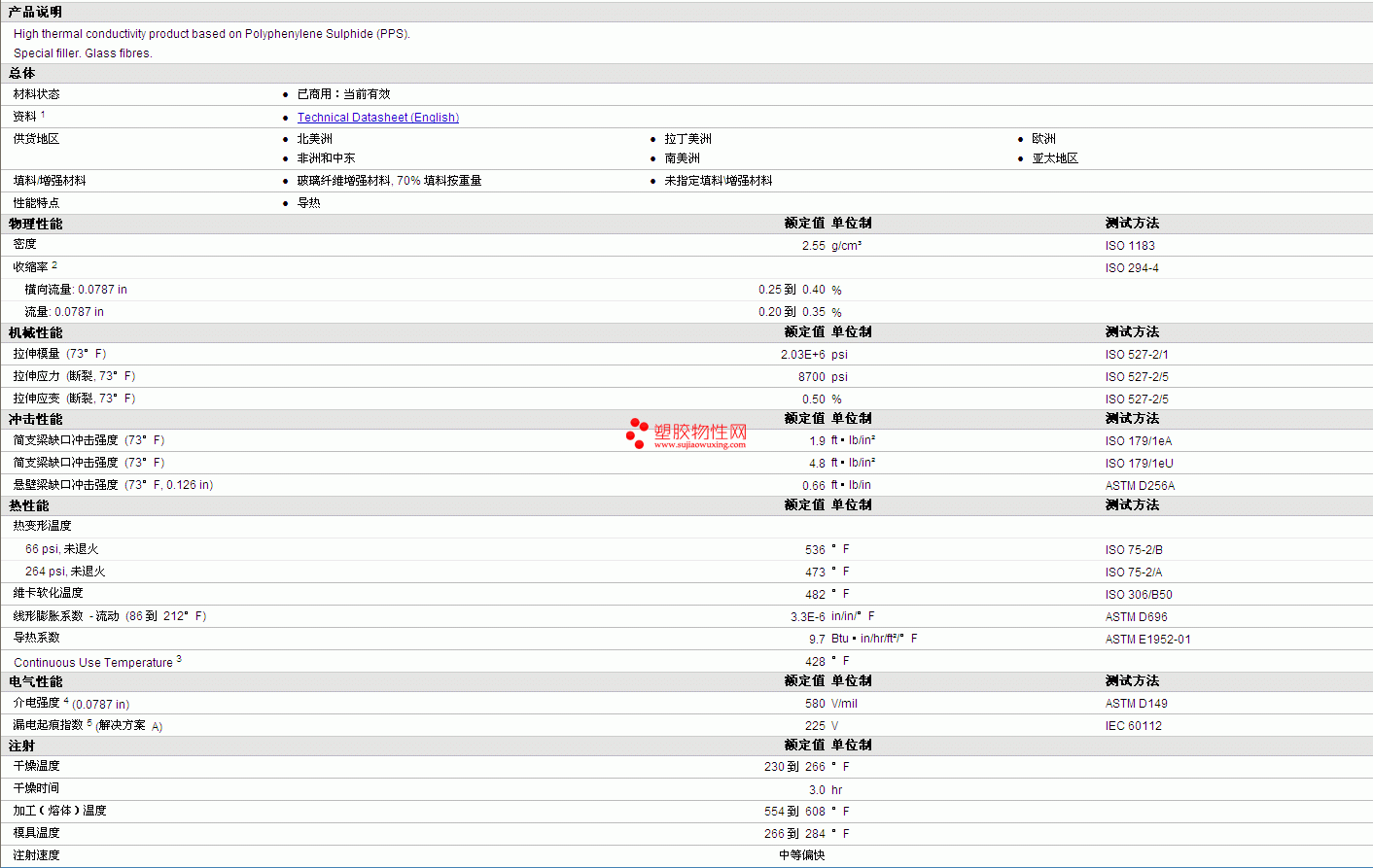Click the 南美洲 region entry
This screenshot has width=1373, height=868.
(682, 158)
